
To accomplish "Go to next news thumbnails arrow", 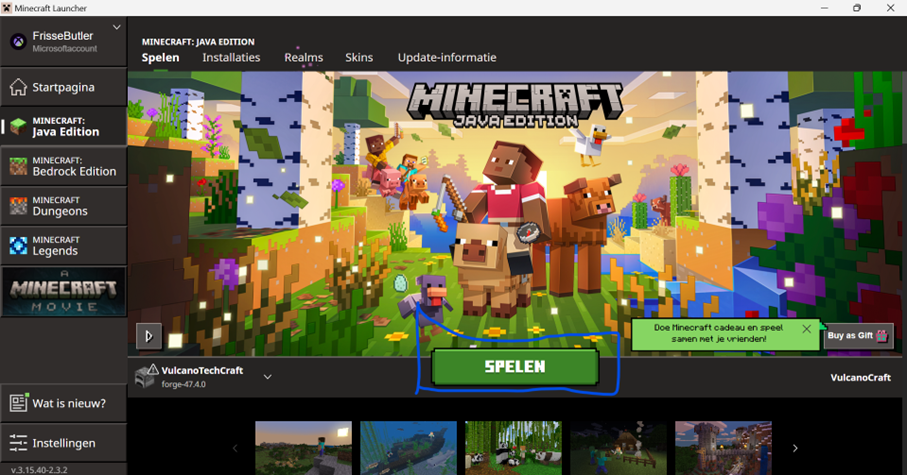I will [795, 448].
